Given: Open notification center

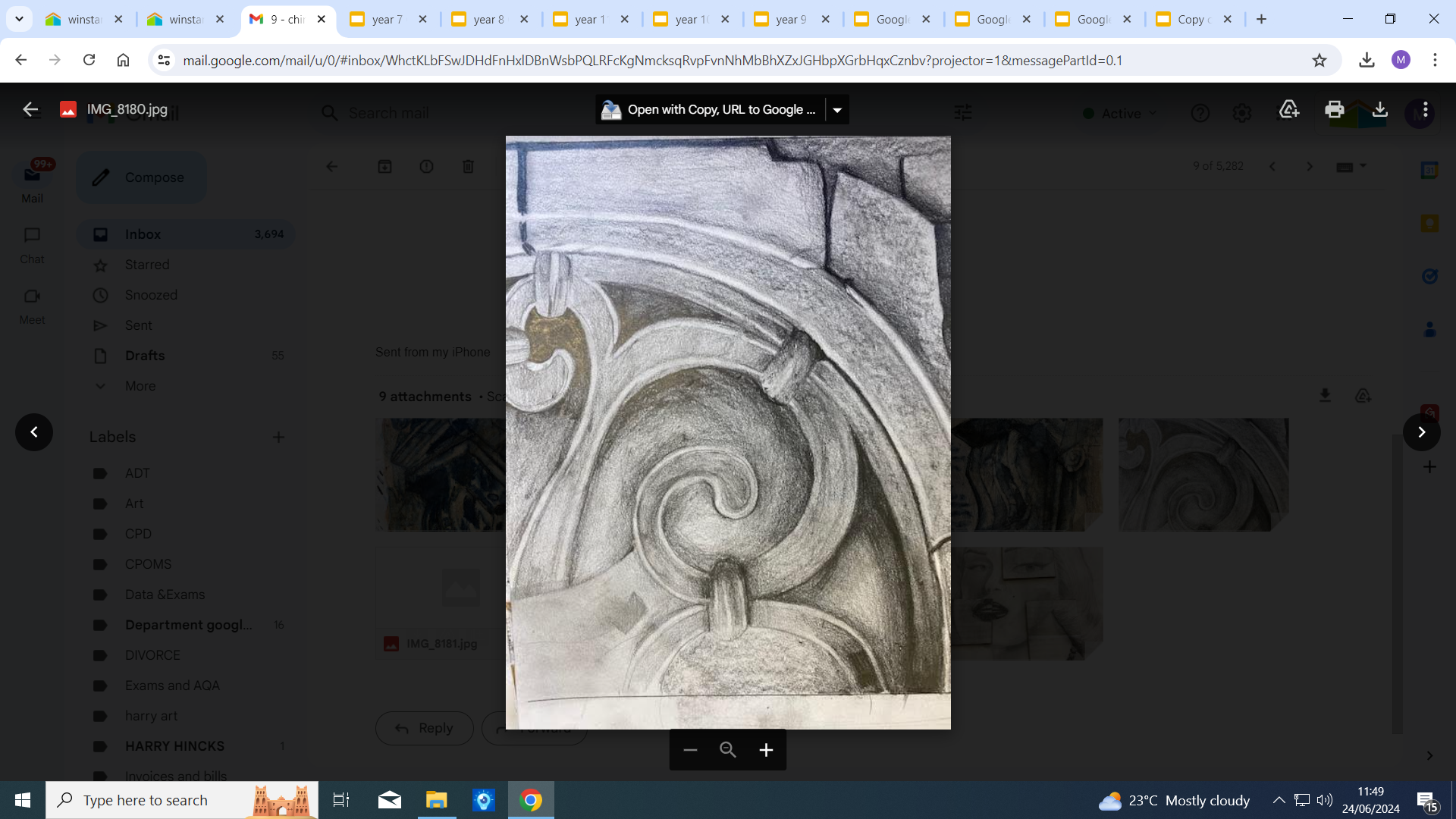Looking at the screenshot, I should 1426,801.
